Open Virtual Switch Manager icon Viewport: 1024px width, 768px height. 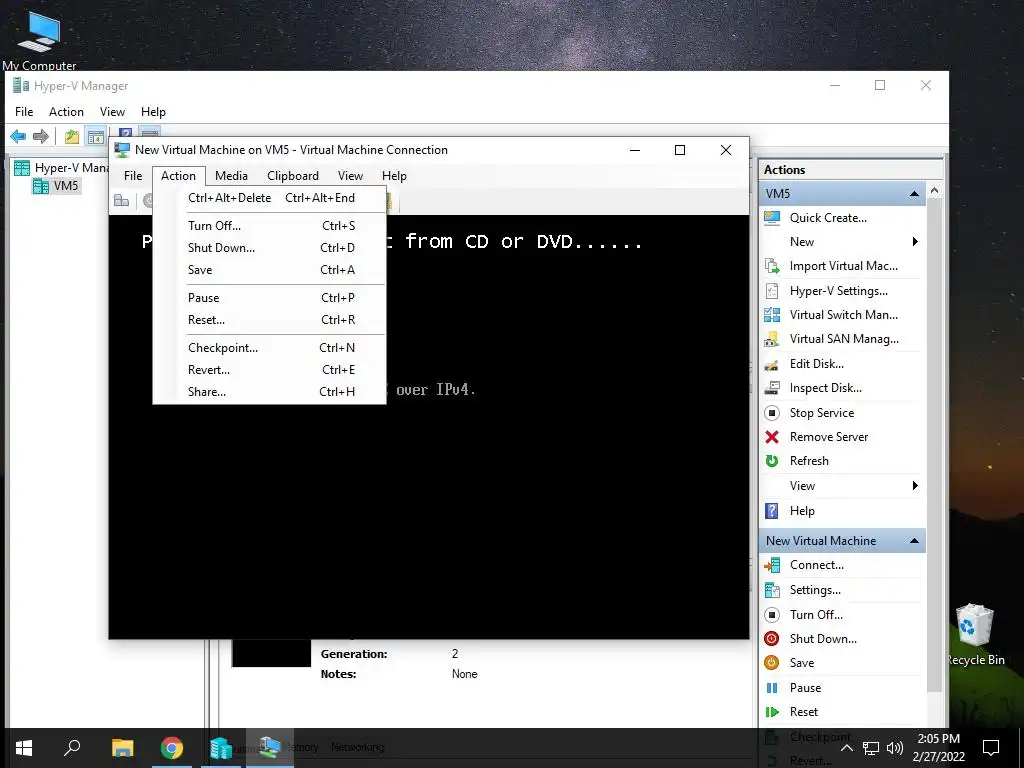[772, 315]
